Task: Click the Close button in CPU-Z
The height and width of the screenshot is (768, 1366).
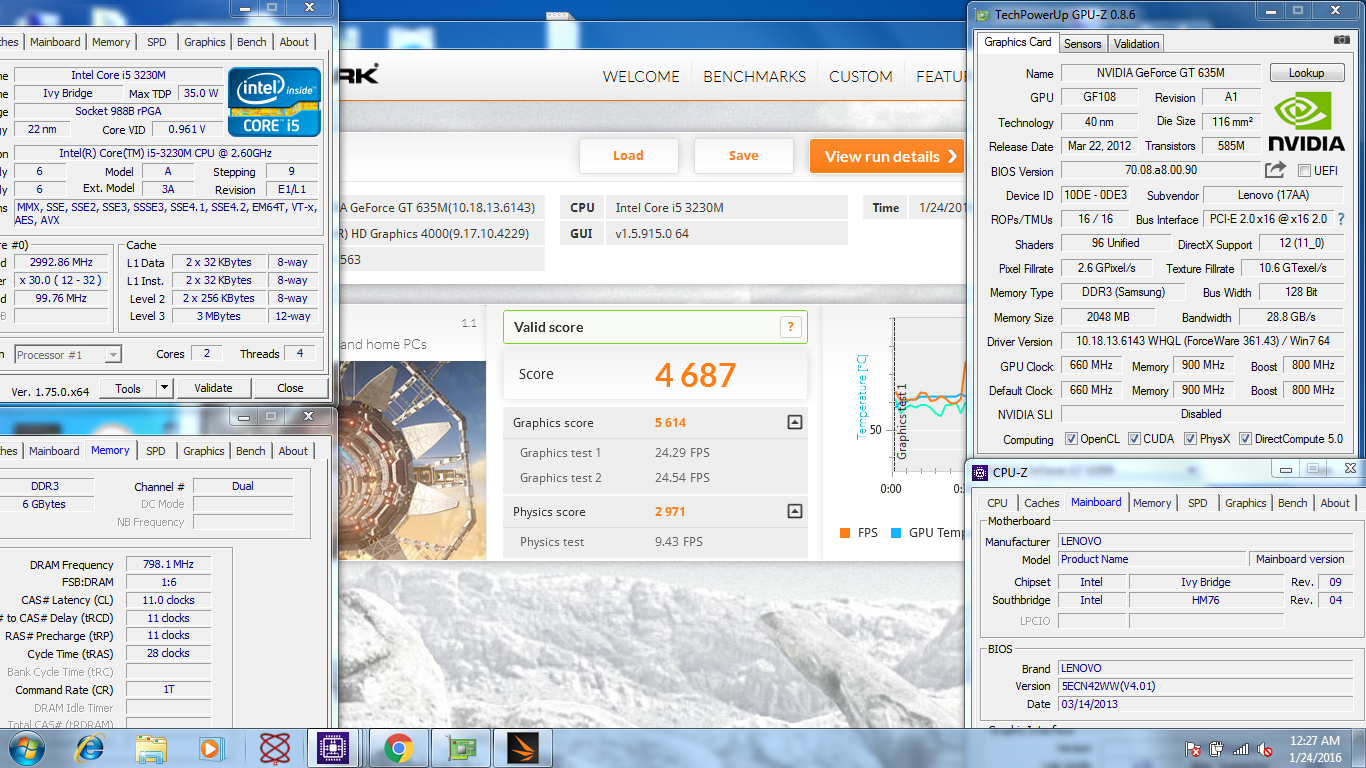Action: 290,388
